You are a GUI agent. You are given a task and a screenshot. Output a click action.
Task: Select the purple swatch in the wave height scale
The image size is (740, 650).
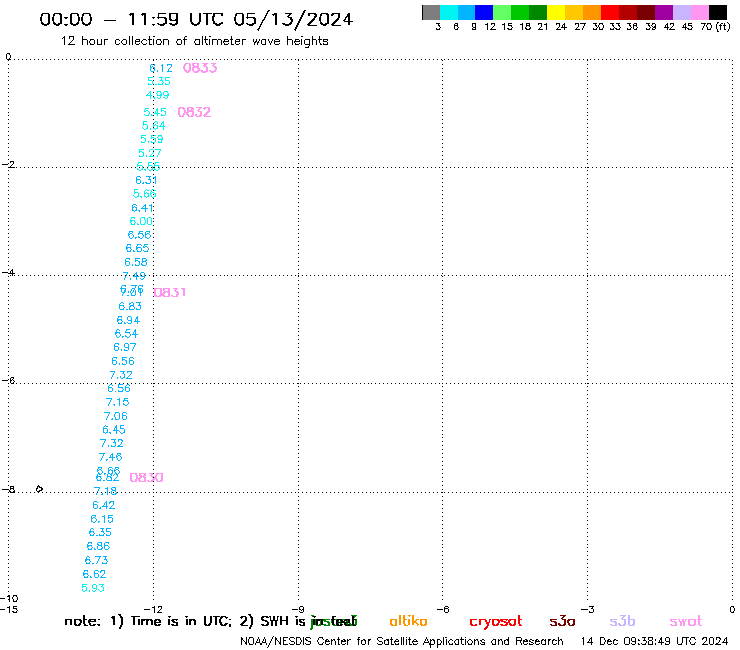pyautogui.click(x=664, y=12)
